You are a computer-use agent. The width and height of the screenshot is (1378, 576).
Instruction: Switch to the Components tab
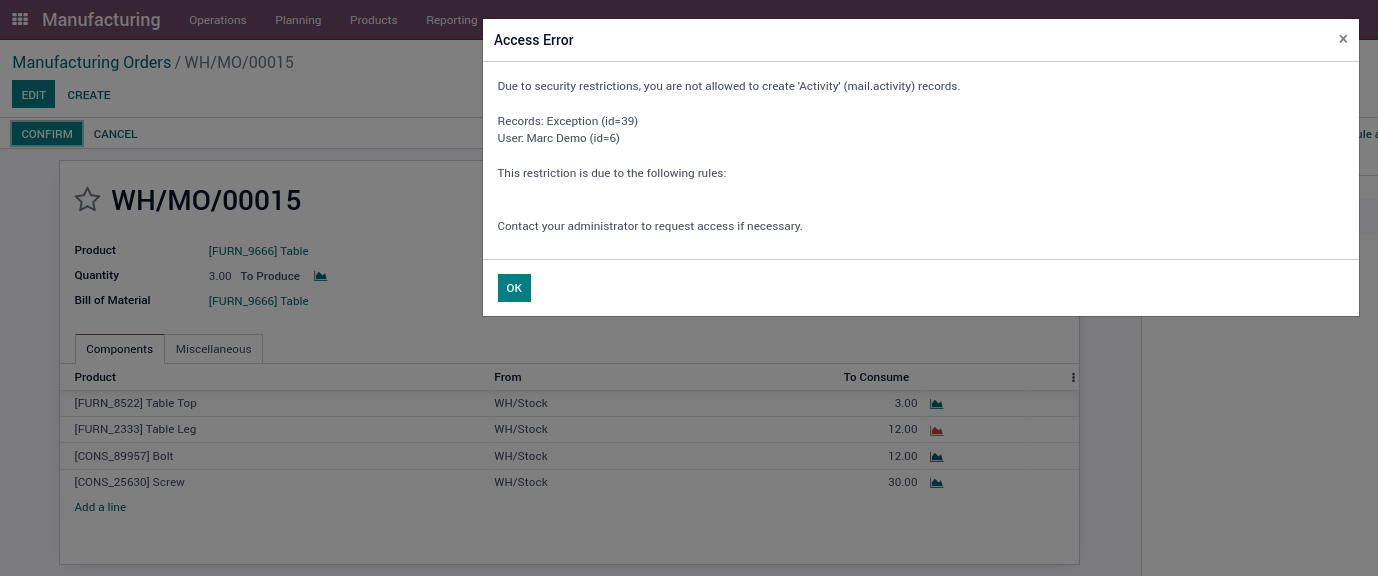[119, 349]
